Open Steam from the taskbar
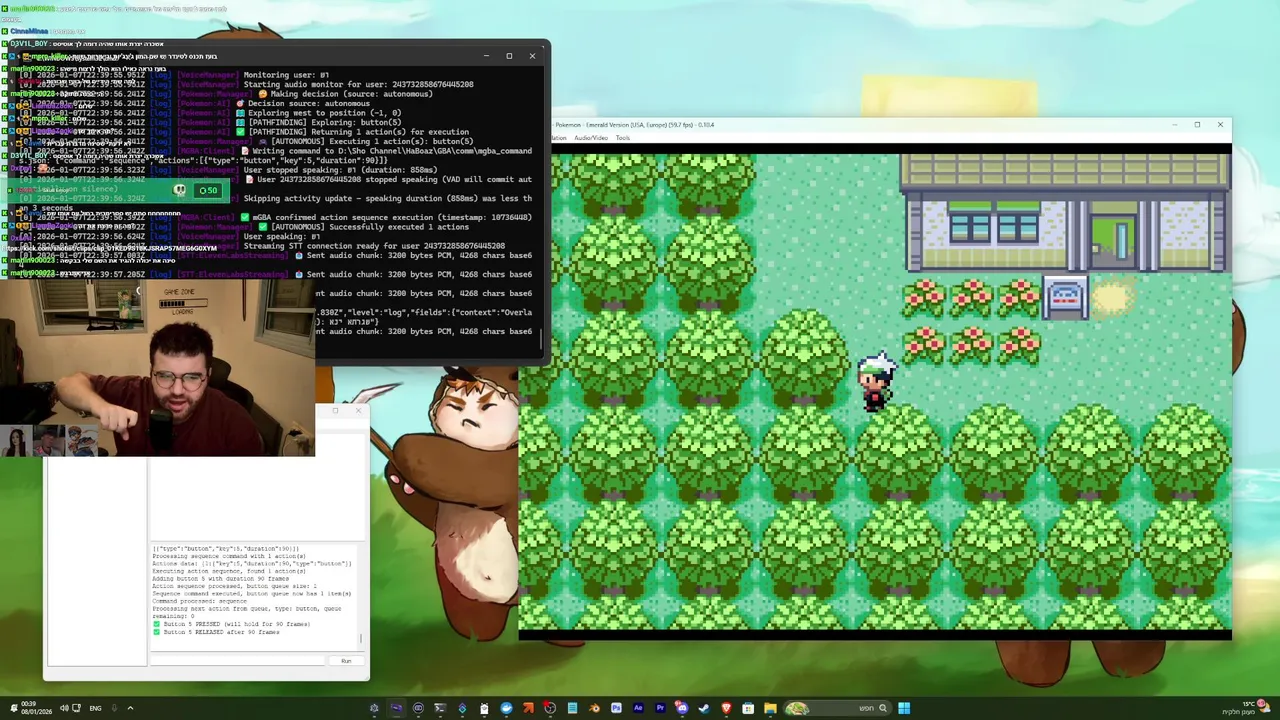Screen dimensions: 1280x720 [x=704, y=708]
